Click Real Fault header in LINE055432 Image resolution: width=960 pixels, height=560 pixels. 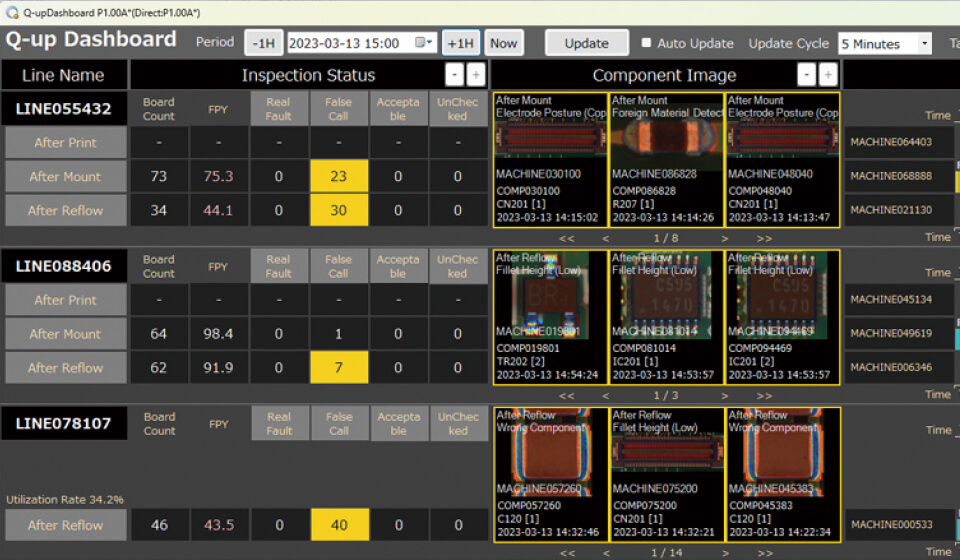(x=279, y=109)
